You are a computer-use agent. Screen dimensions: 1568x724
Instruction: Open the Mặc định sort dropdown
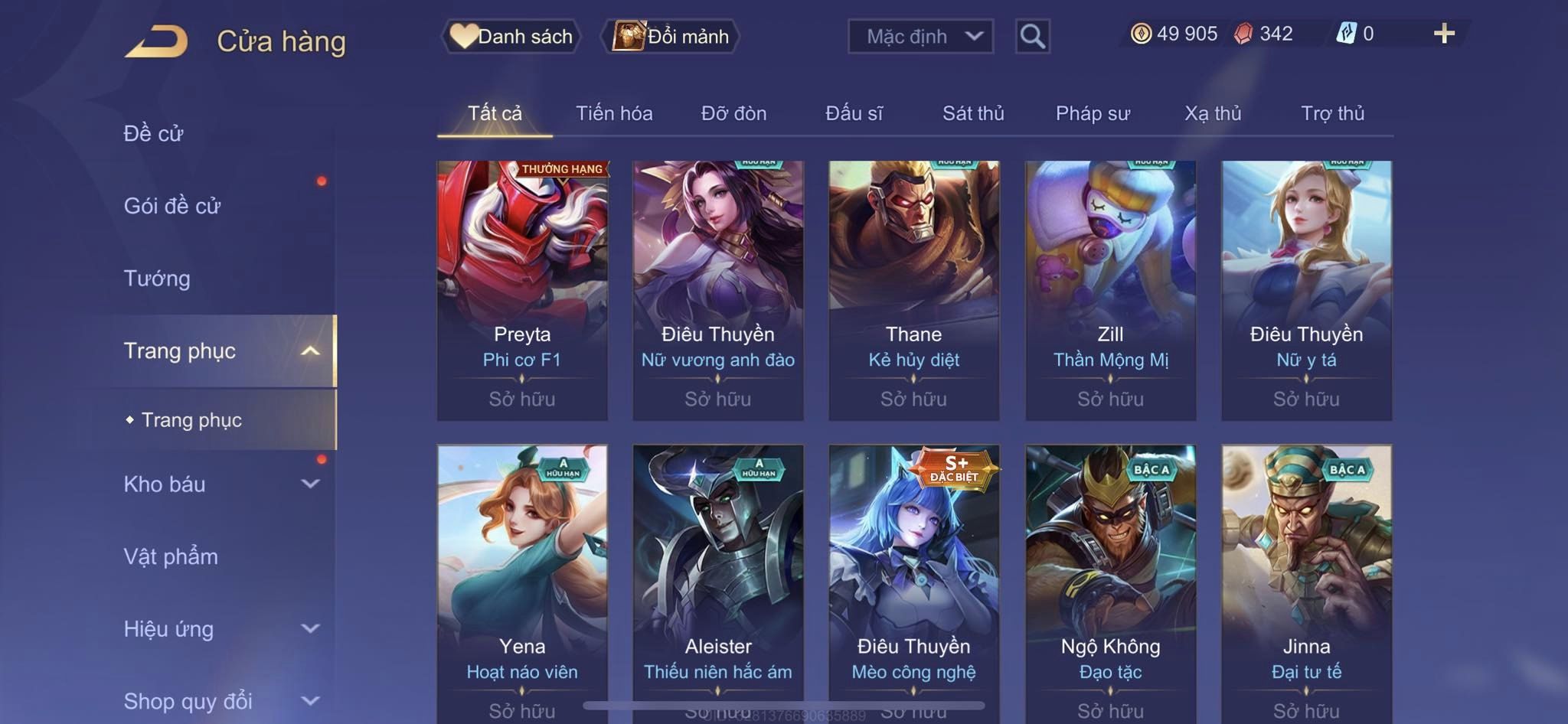tap(920, 36)
